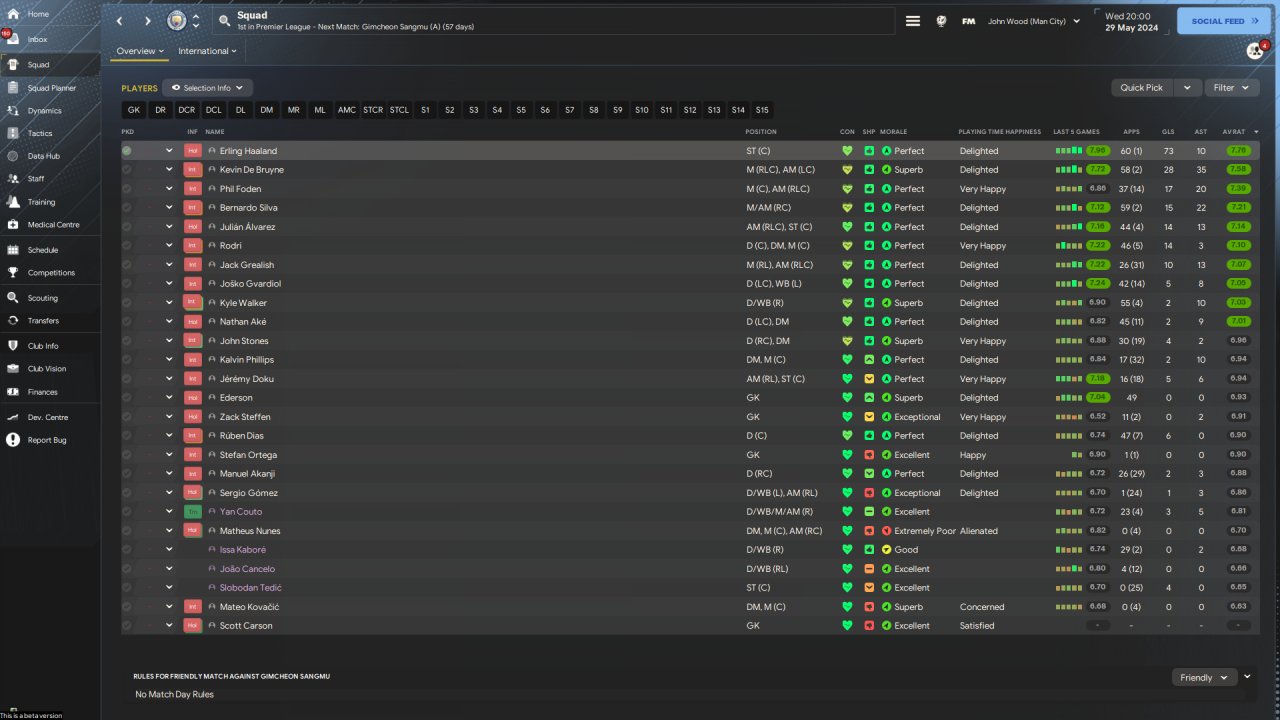Screen dimensions: 1280x720
Task: Open the hamburger menu in the top bar
Action: [x=913, y=21]
